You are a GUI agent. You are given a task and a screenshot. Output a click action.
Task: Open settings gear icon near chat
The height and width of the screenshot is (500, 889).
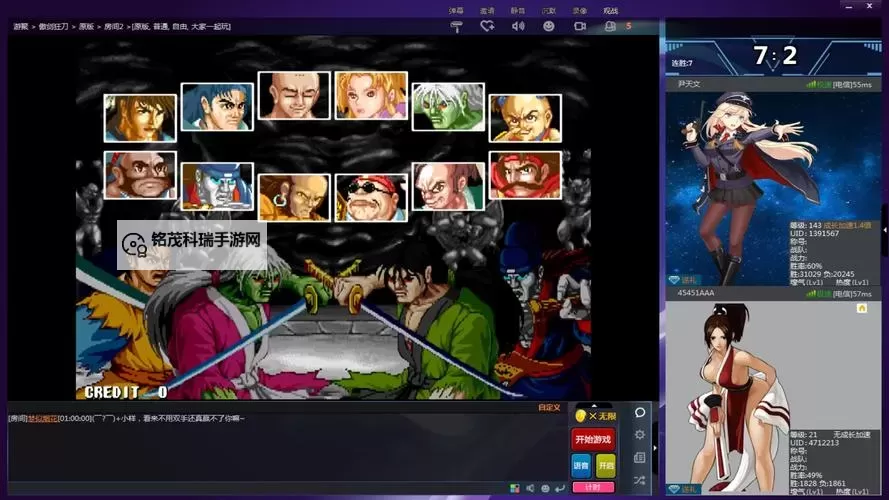[x=640, y=435]
